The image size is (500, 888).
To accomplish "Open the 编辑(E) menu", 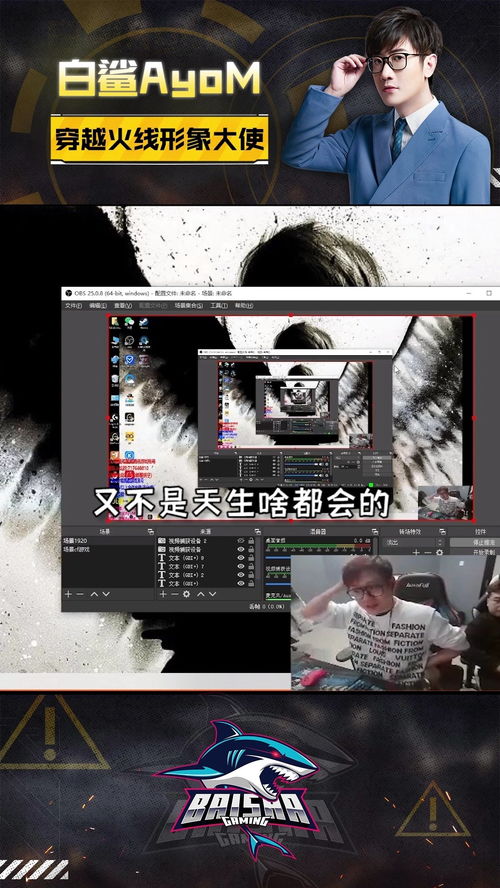I will [x=97, y=305].
